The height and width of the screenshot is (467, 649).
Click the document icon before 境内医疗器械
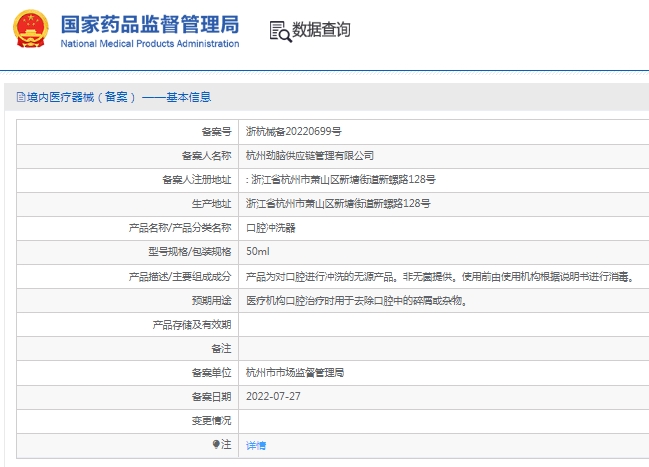click(21, 97)
